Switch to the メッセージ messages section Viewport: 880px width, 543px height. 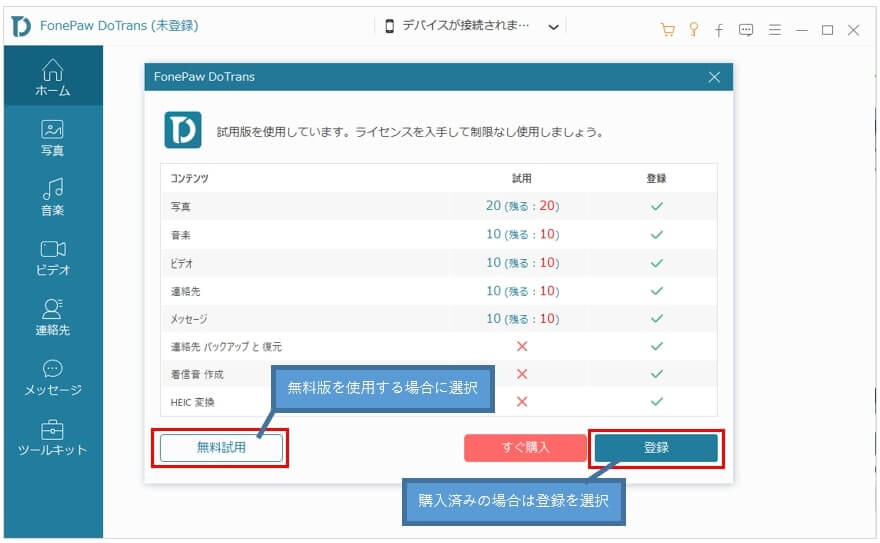pos(53,377)
